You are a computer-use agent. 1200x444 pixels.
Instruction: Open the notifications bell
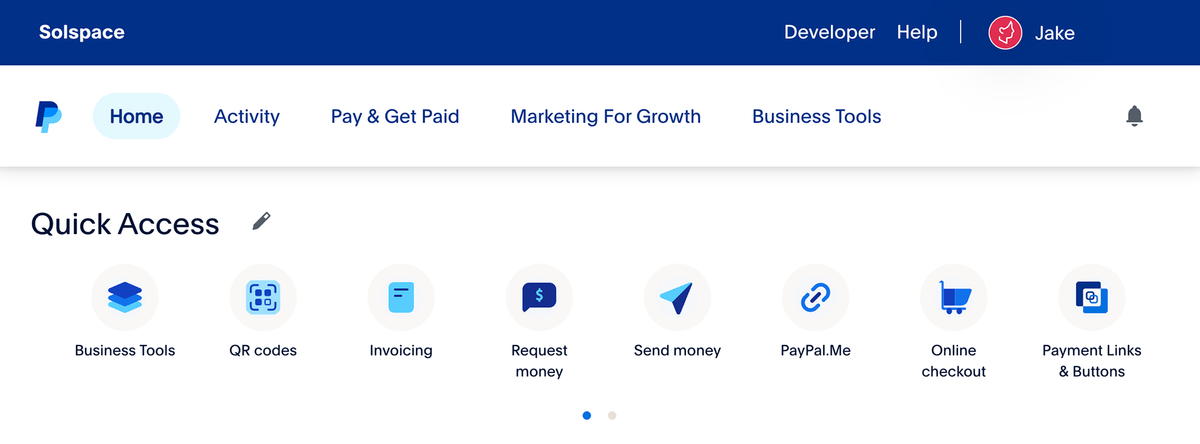point(1134,117)
